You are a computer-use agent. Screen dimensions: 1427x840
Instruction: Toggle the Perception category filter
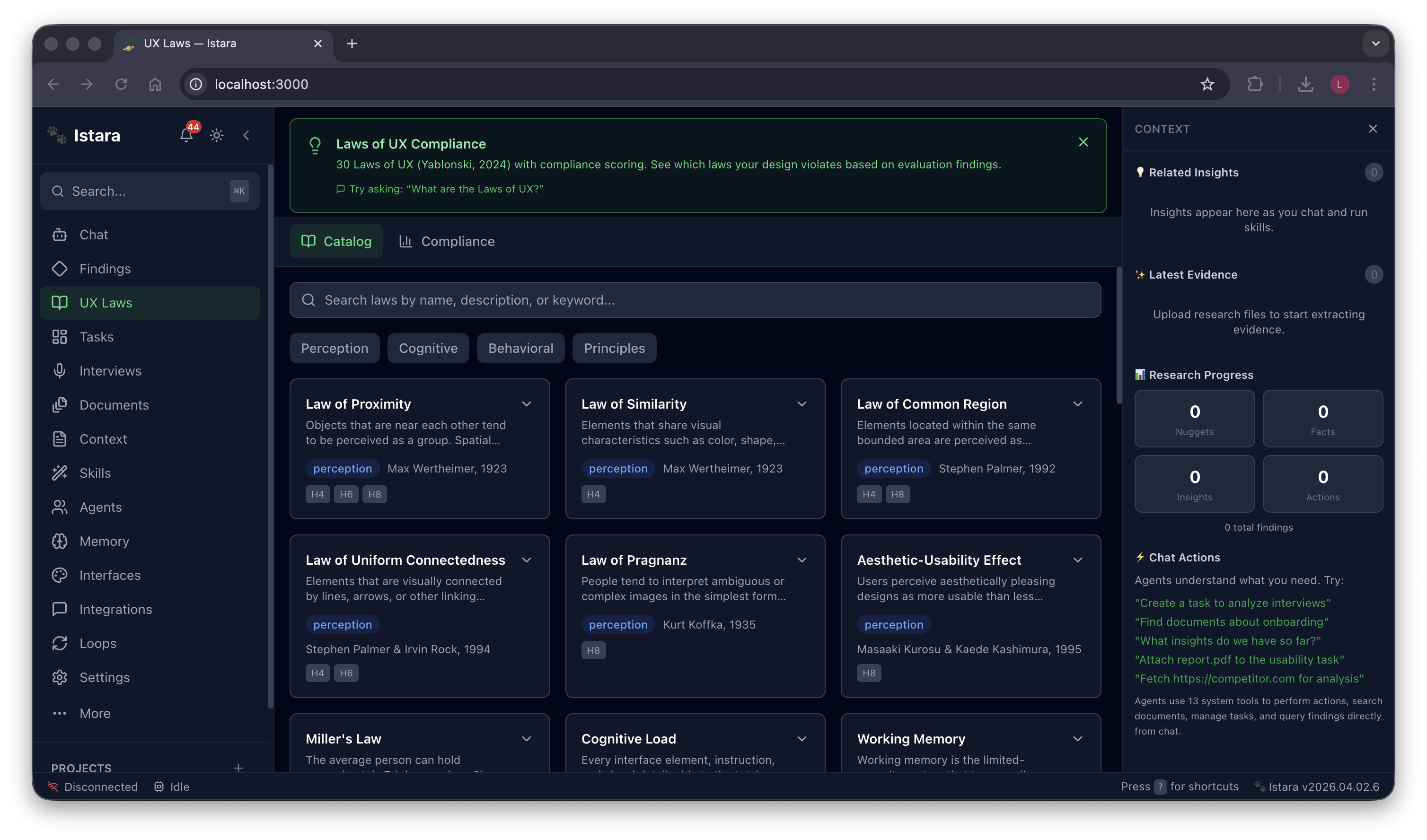click(334, 348)
